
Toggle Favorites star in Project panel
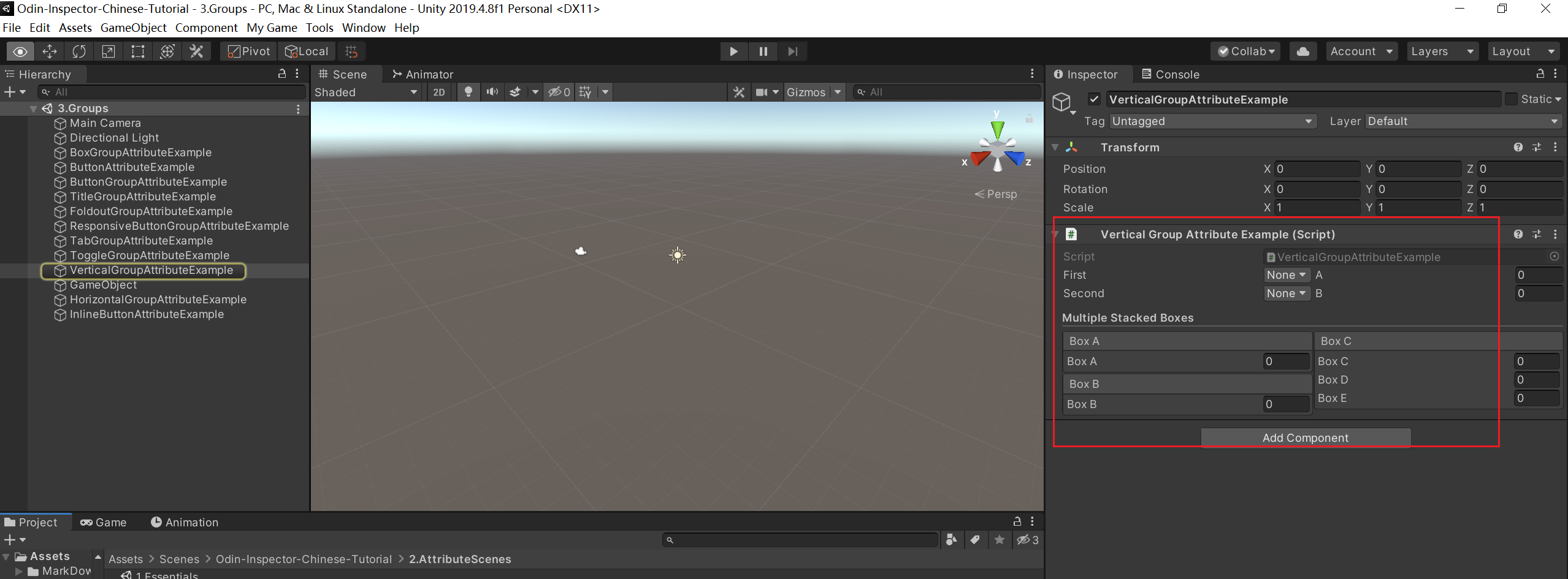[x=1000, y=540]
